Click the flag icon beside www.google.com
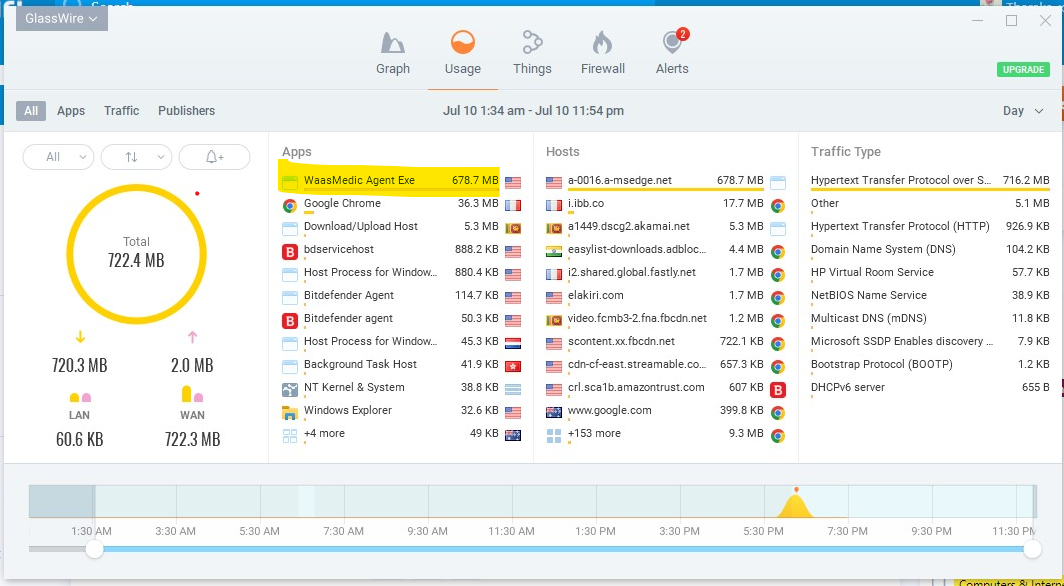The width and height of the screenshot is (1064, 586). pyautogui.click(x=554, y=412)
